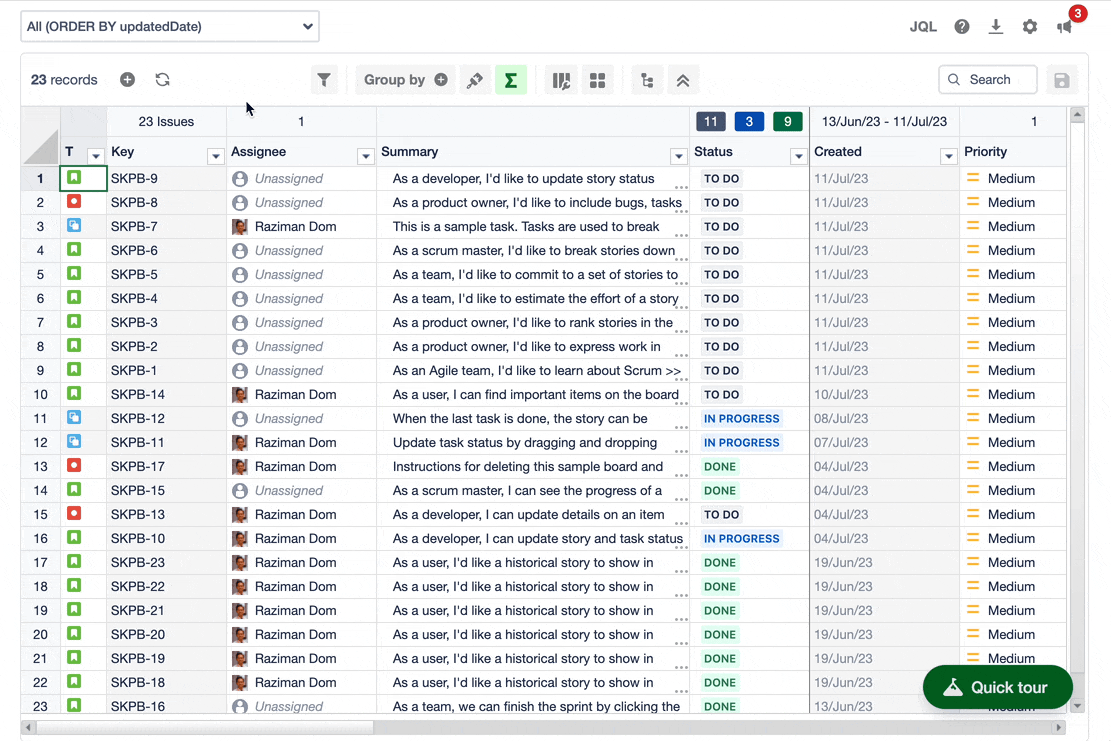Screen dimensions: 1111x741
Task: Open the Status column filter dropdown
Action: pos(799,156)
